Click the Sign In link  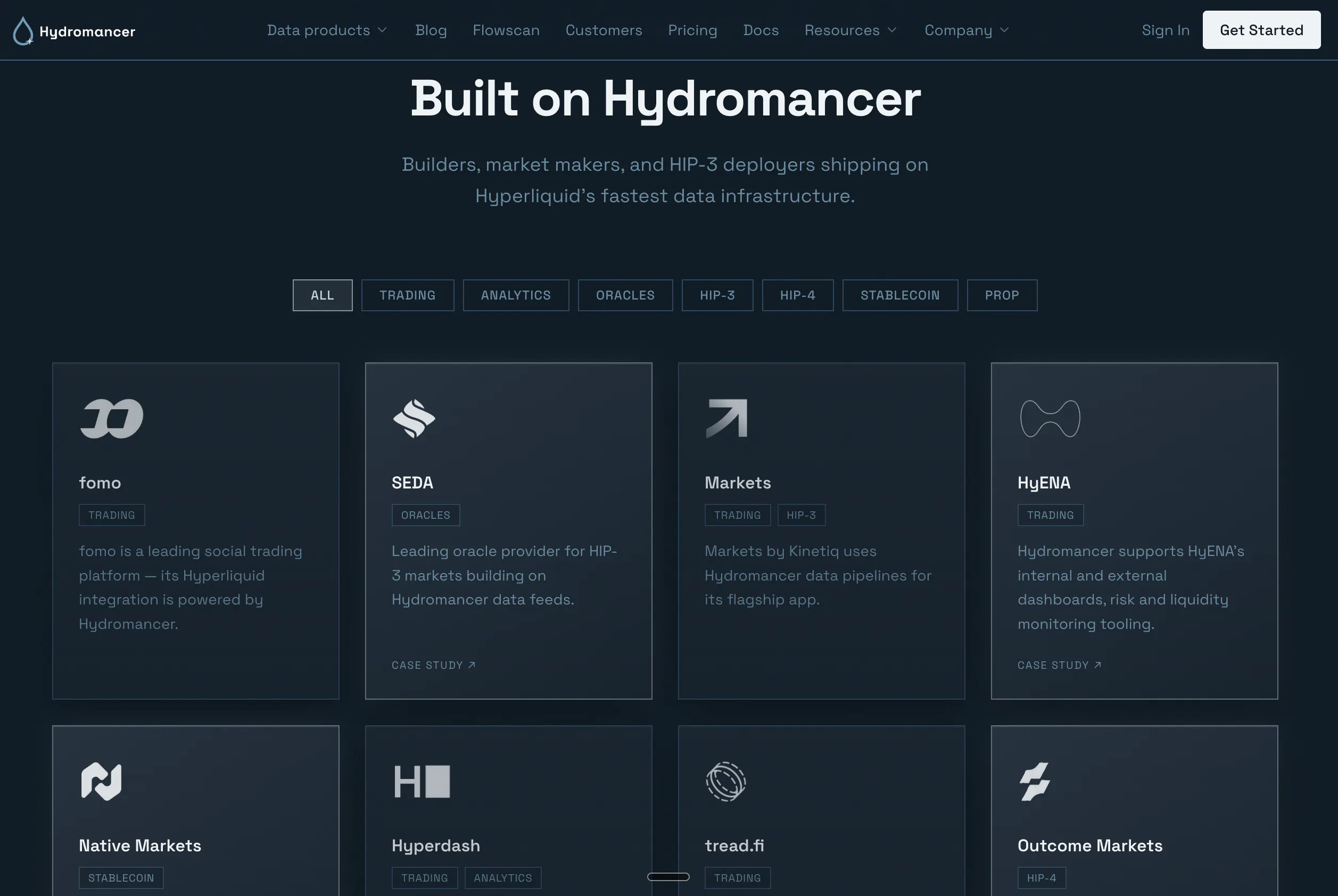click(1166, 30)
